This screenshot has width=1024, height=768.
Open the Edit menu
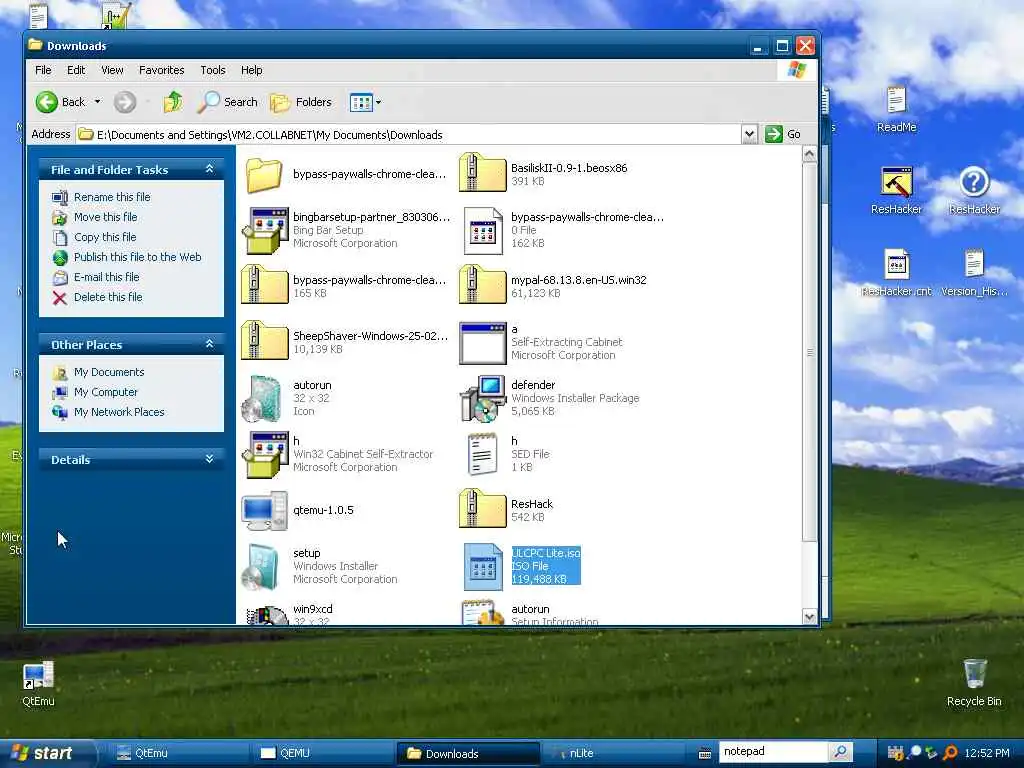point(76,70)
